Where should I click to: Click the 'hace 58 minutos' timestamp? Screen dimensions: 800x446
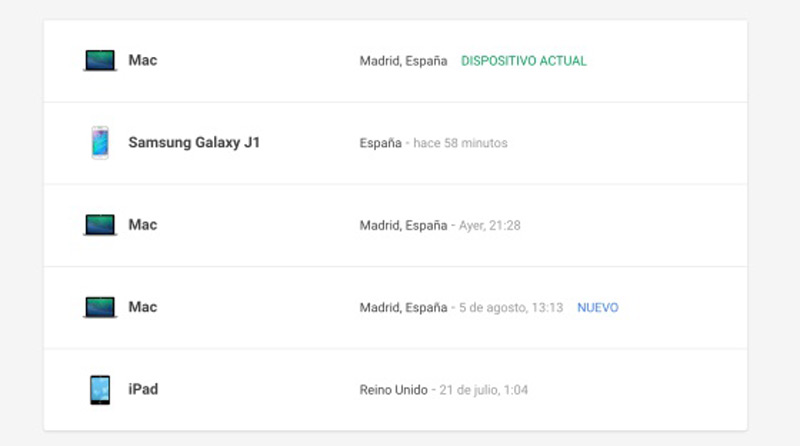tap(461, 143)
